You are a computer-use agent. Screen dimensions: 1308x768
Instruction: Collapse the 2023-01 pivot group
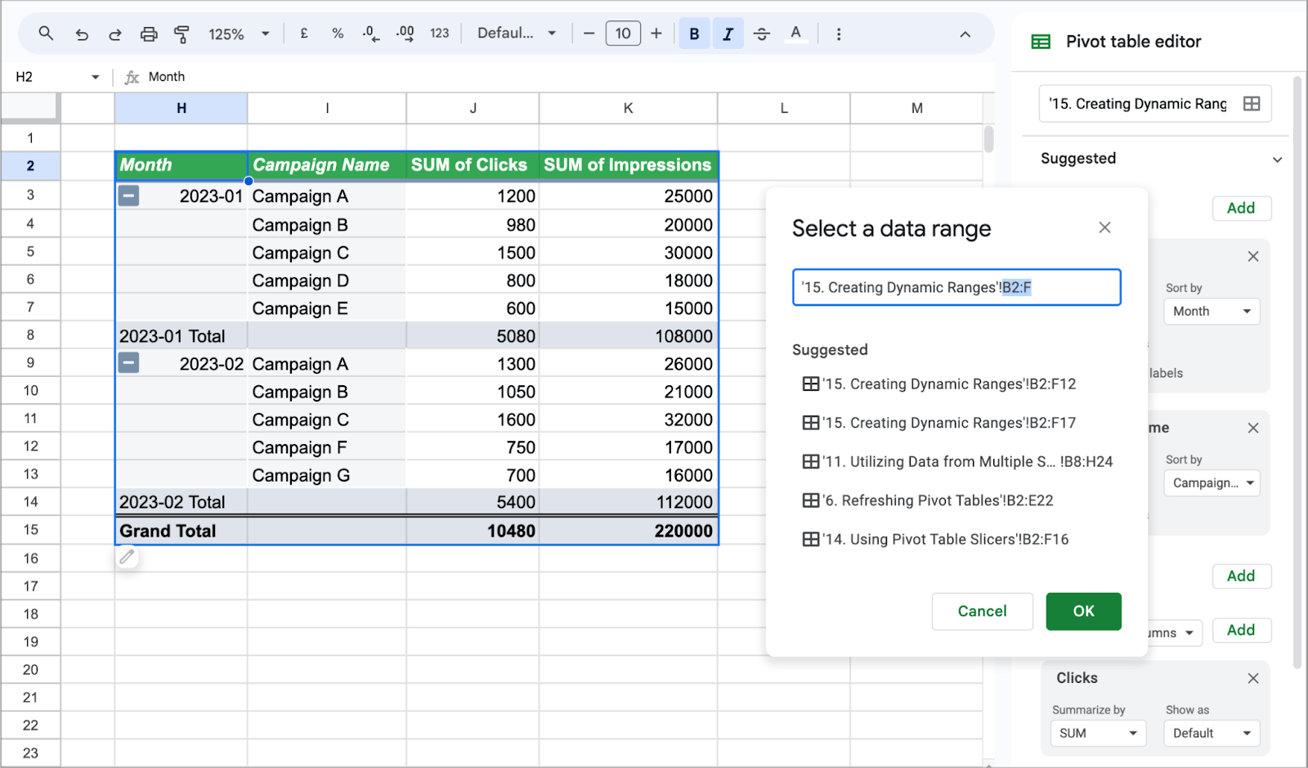coord(129,196)
